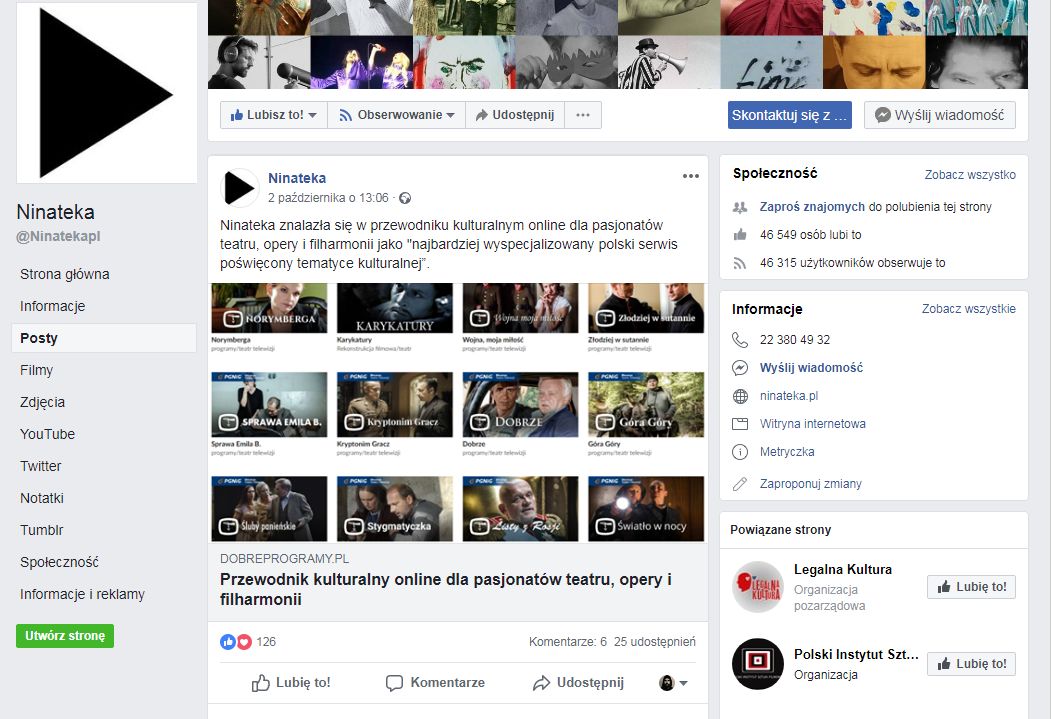Open Notatki sidebar item

coord(42,498)
